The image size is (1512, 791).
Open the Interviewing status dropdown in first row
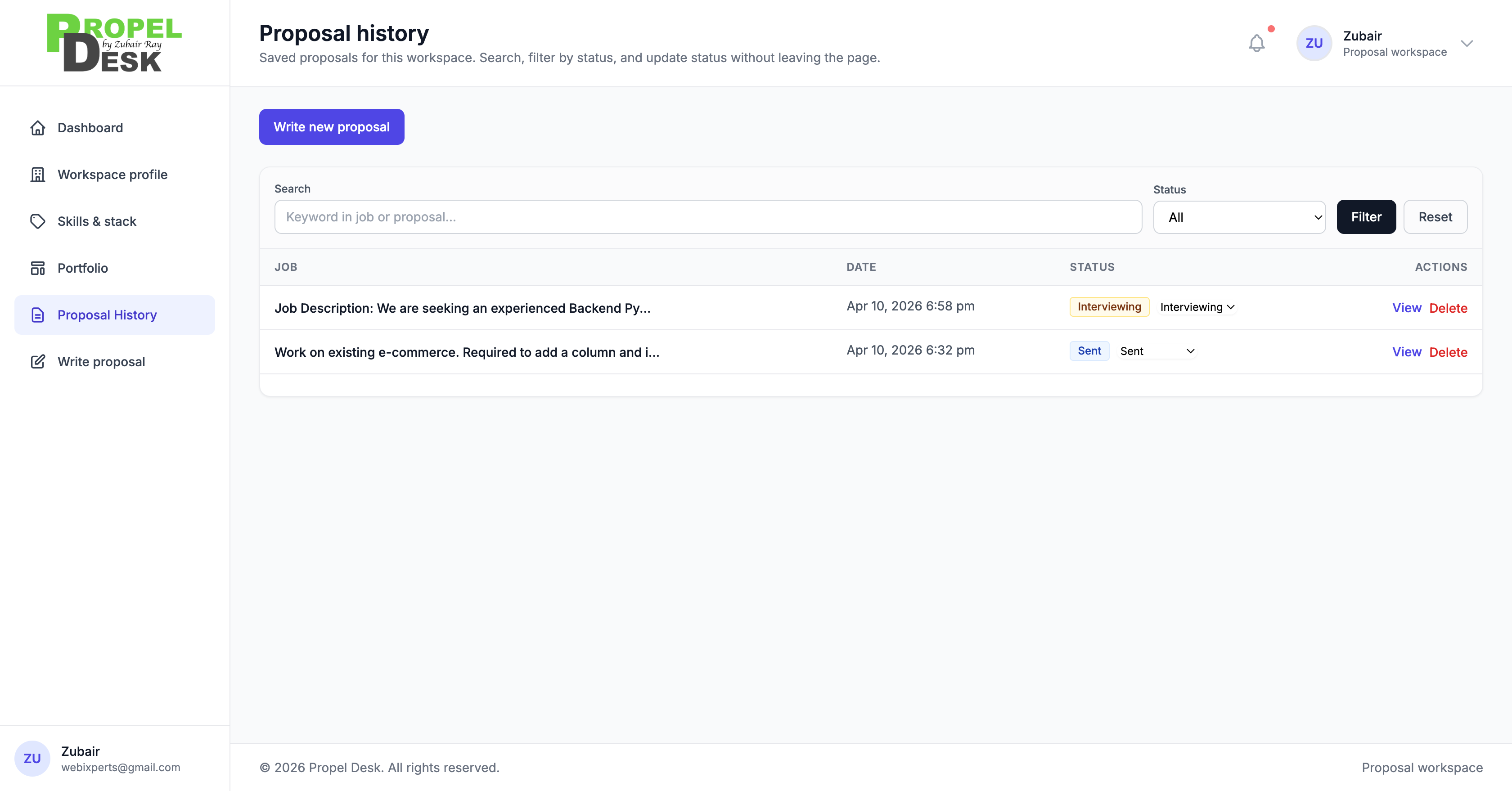pos(1197,307)
